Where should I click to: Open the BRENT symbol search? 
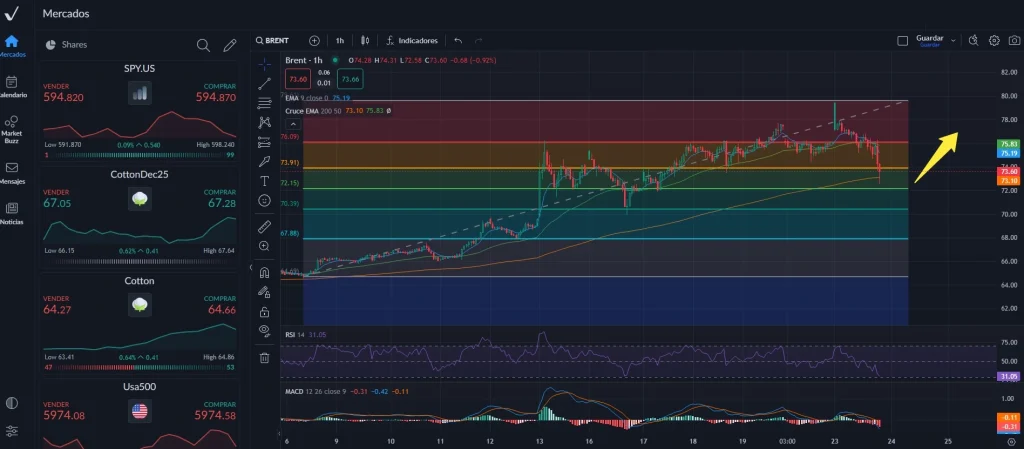(273, 40)
